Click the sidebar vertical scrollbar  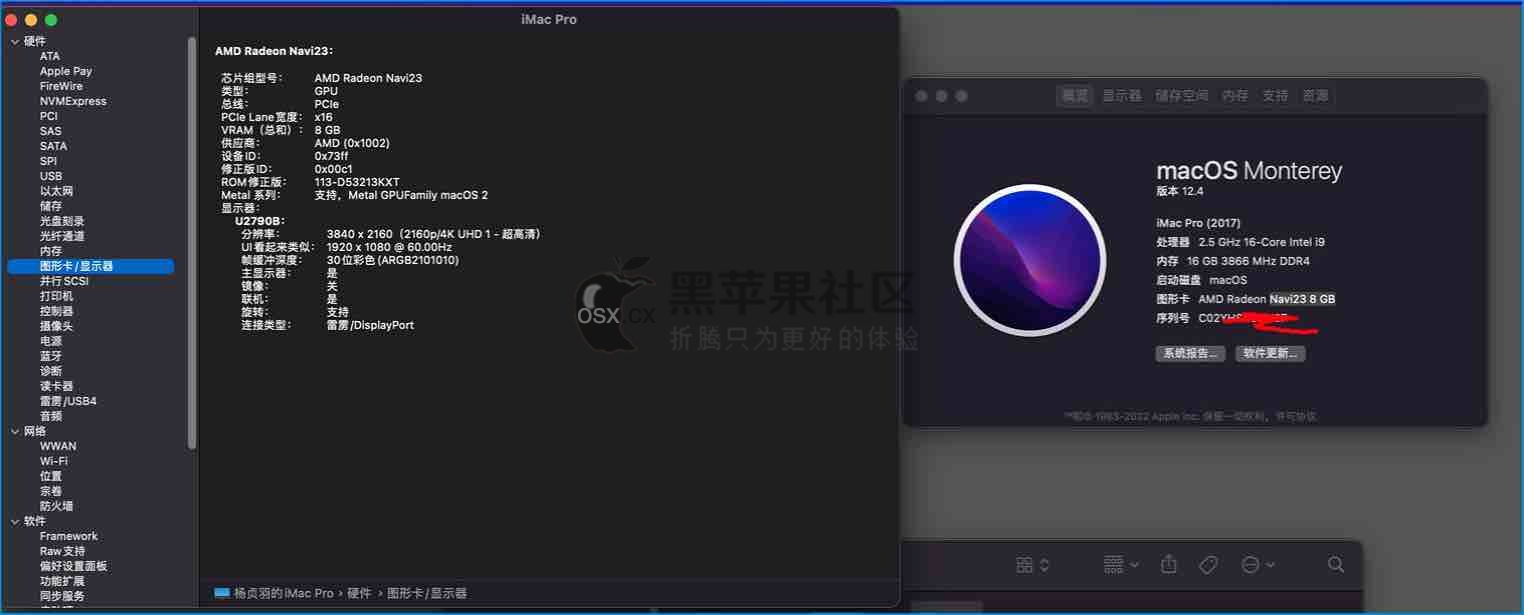(x=192, y=242)
